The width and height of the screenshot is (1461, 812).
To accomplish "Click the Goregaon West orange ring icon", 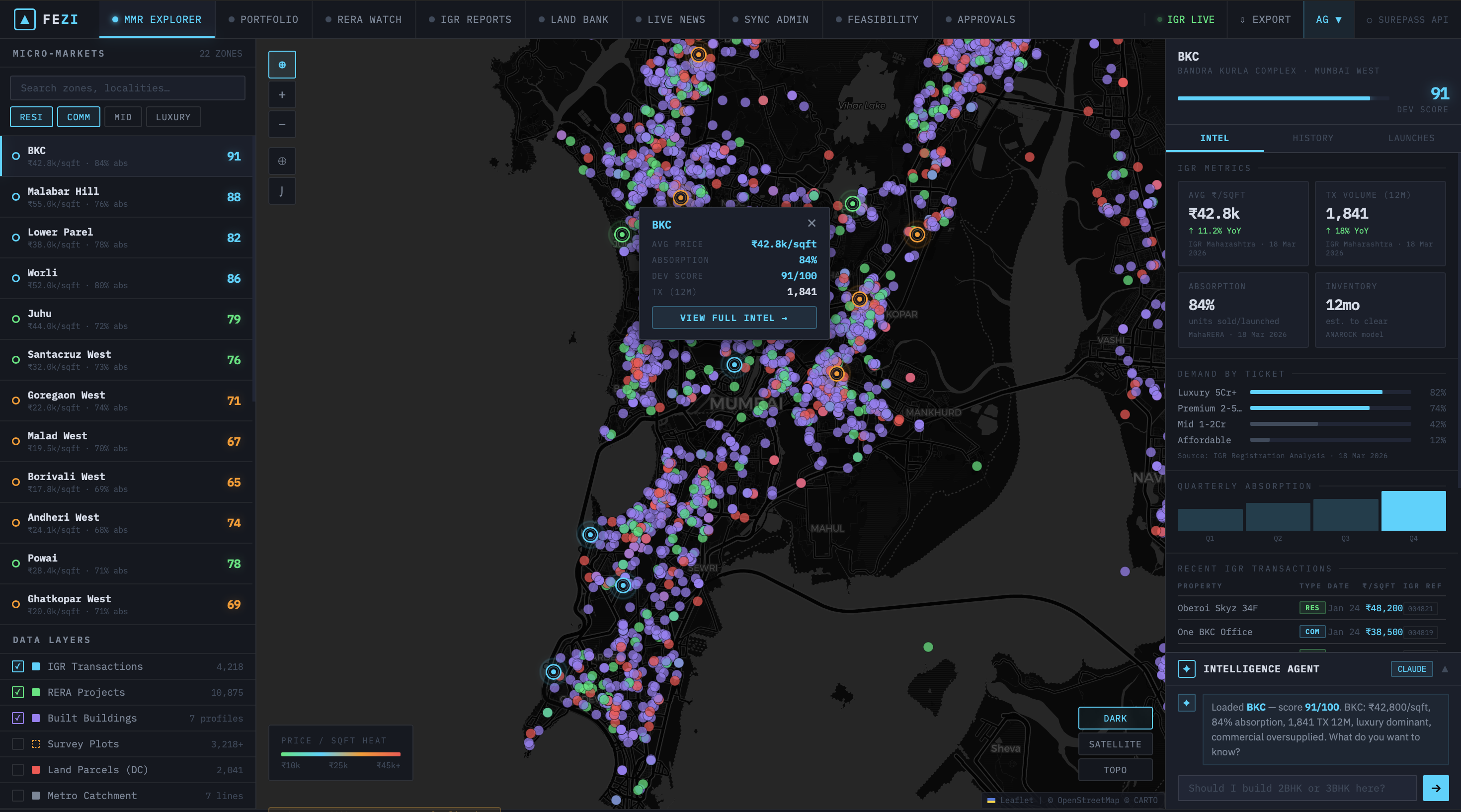I will pyautogui.click(x=16, y=401).
